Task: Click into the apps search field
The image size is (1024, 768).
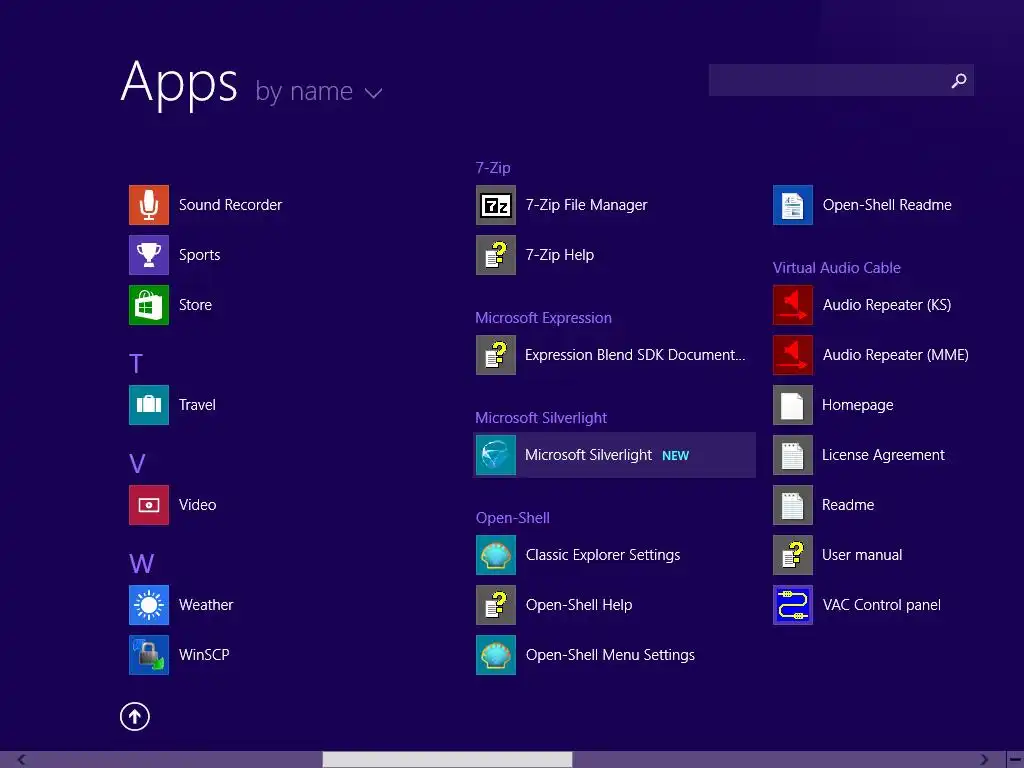Action: click(841, 80)
